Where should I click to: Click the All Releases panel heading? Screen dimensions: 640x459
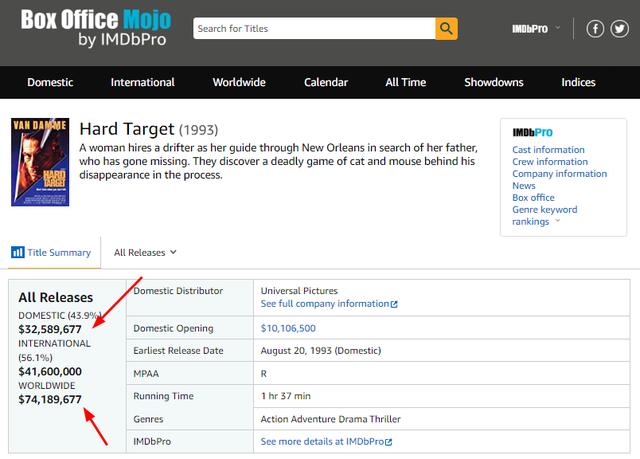[56, 297]
